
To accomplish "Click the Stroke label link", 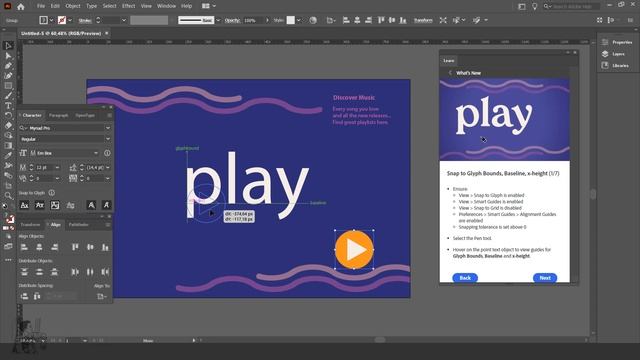I will tap(85, 20).
